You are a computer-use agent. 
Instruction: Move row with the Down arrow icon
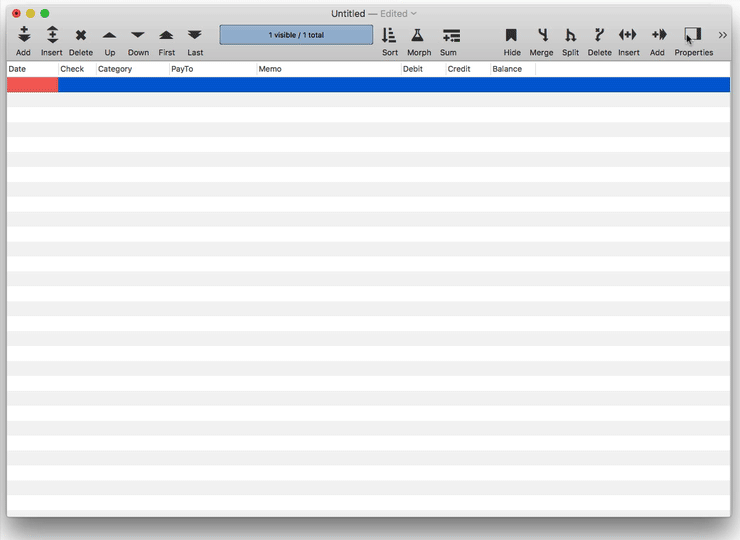tap(138, 35)
